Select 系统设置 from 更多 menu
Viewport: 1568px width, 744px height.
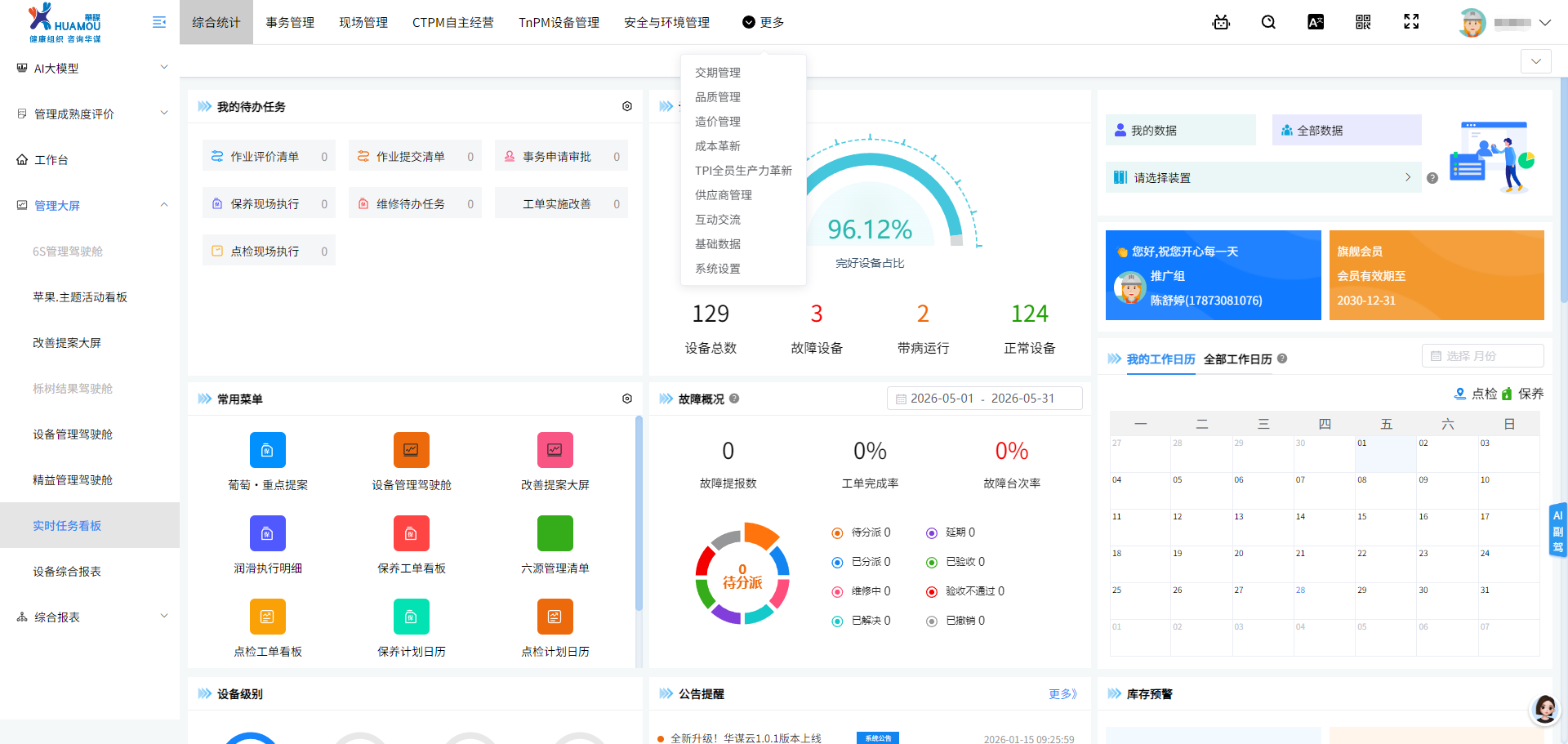click(x=718, y=268)
